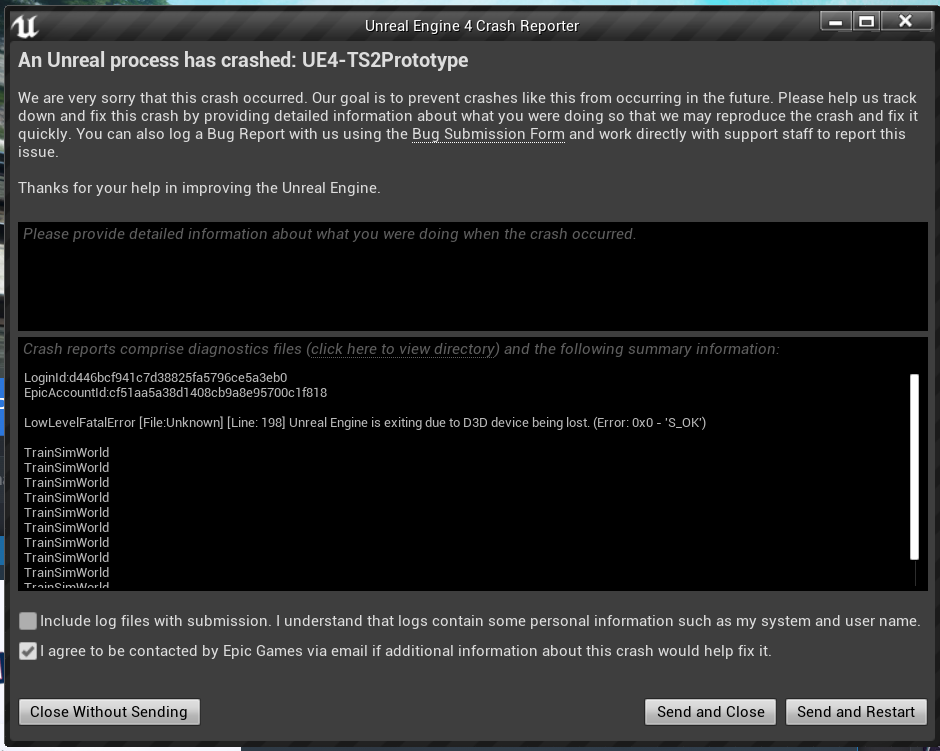
Task: Open the Bug Submission Form link
Action: [x=488, y=134]
